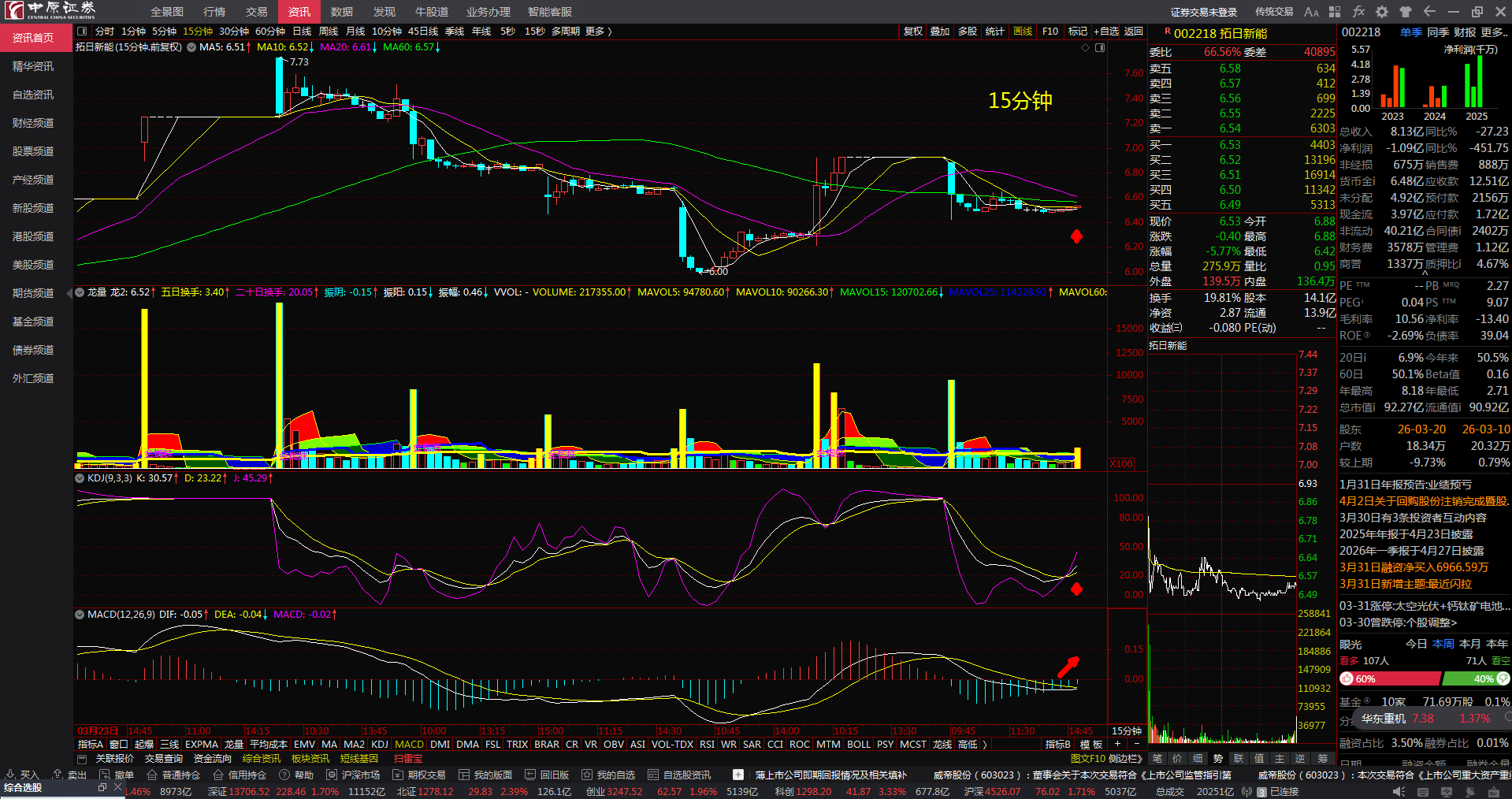Switch to the 数据 menu tab
Image resolution: width=1512 pixels, height=799 pixels.
pyautogui.click(x=342, y=12)
